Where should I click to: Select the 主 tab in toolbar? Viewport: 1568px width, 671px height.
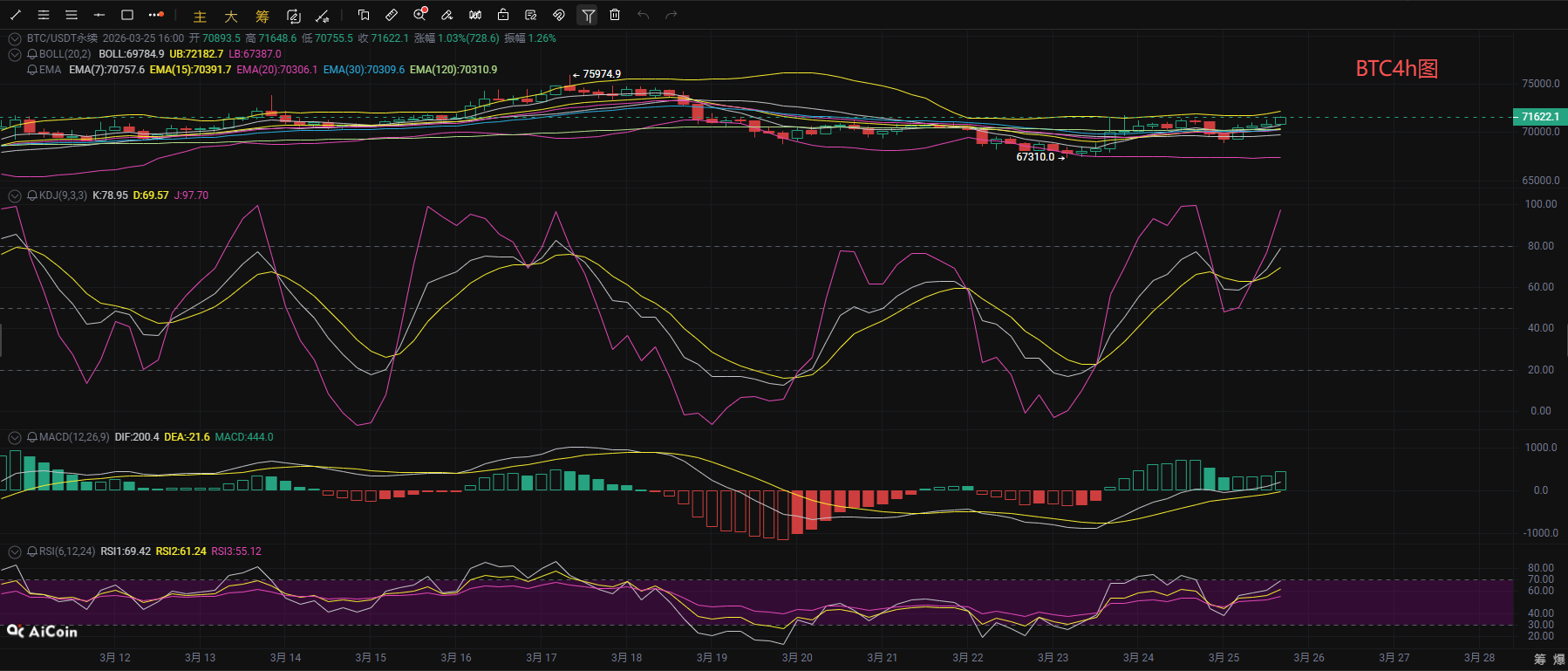coord(200,16)
